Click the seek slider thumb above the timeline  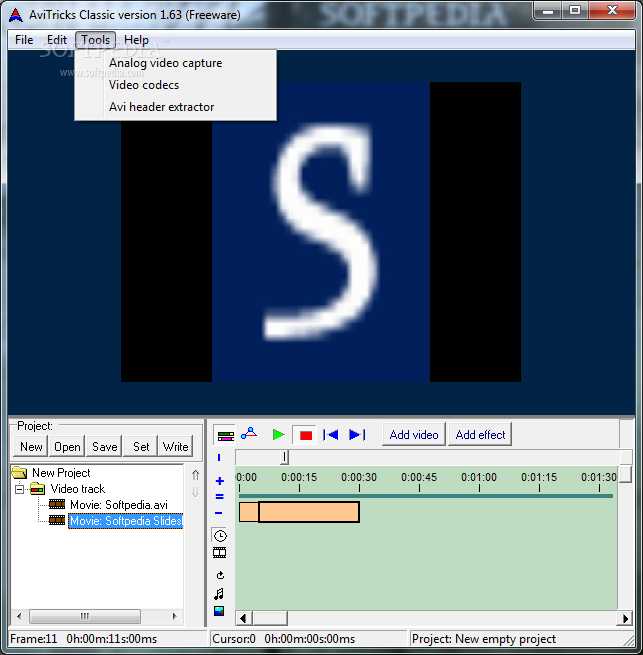tap(284, 457)
